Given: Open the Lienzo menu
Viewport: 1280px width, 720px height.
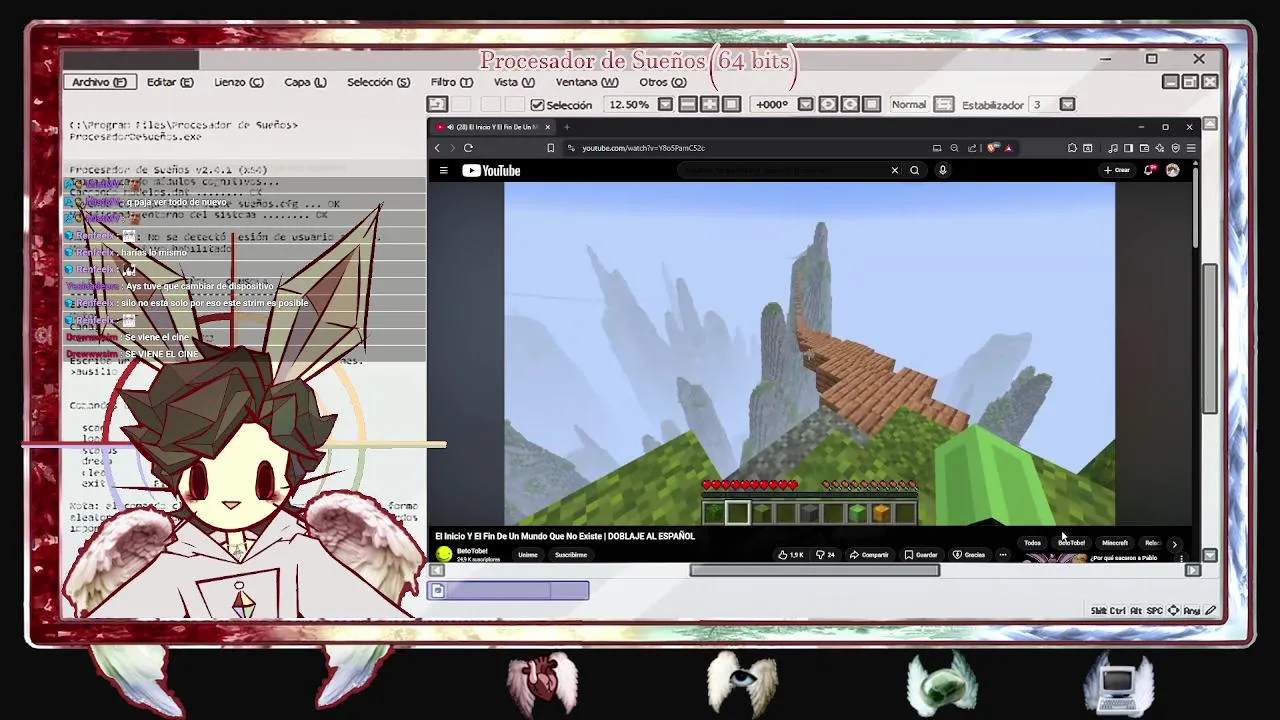Looking at the screenshot, I should coord(239,82).
